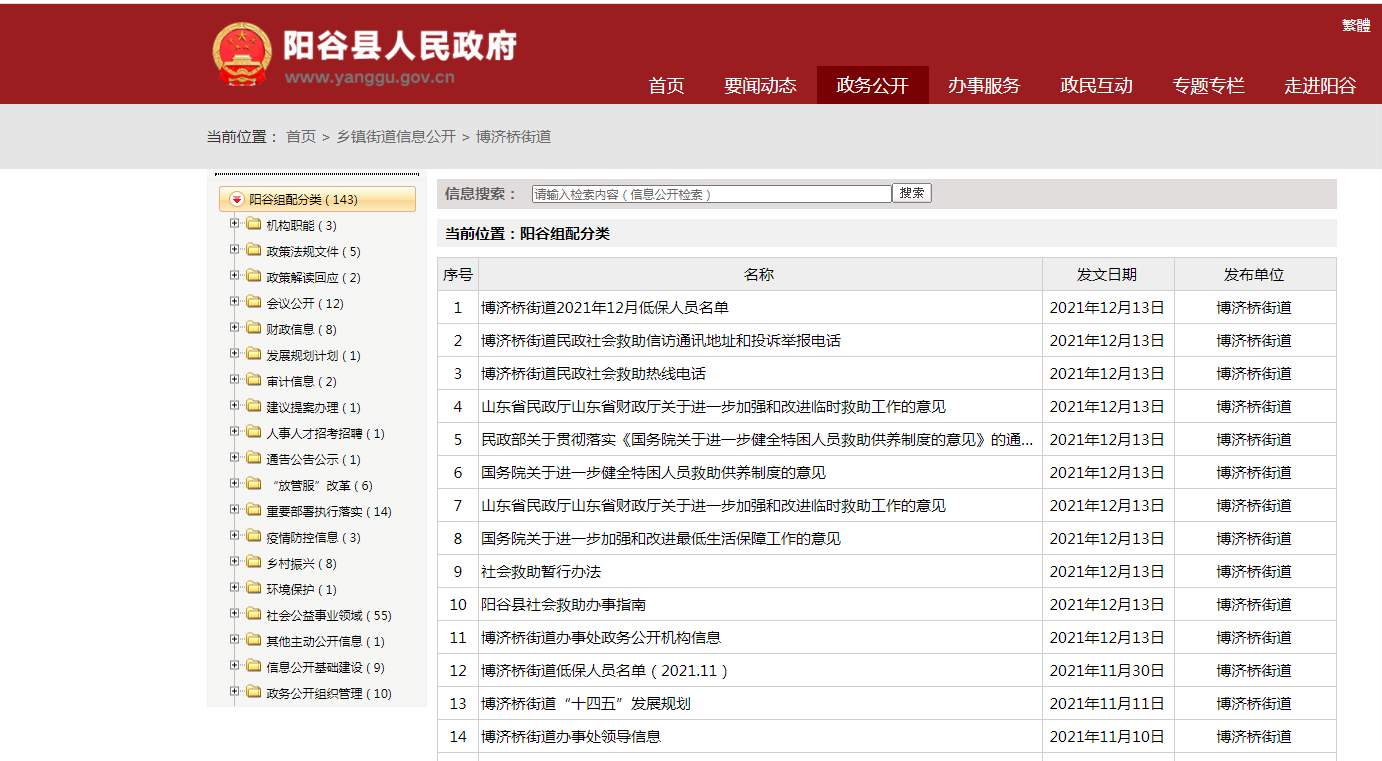
Task: Open the 办事服务 navigation menu item
Action: pos(984,85)
